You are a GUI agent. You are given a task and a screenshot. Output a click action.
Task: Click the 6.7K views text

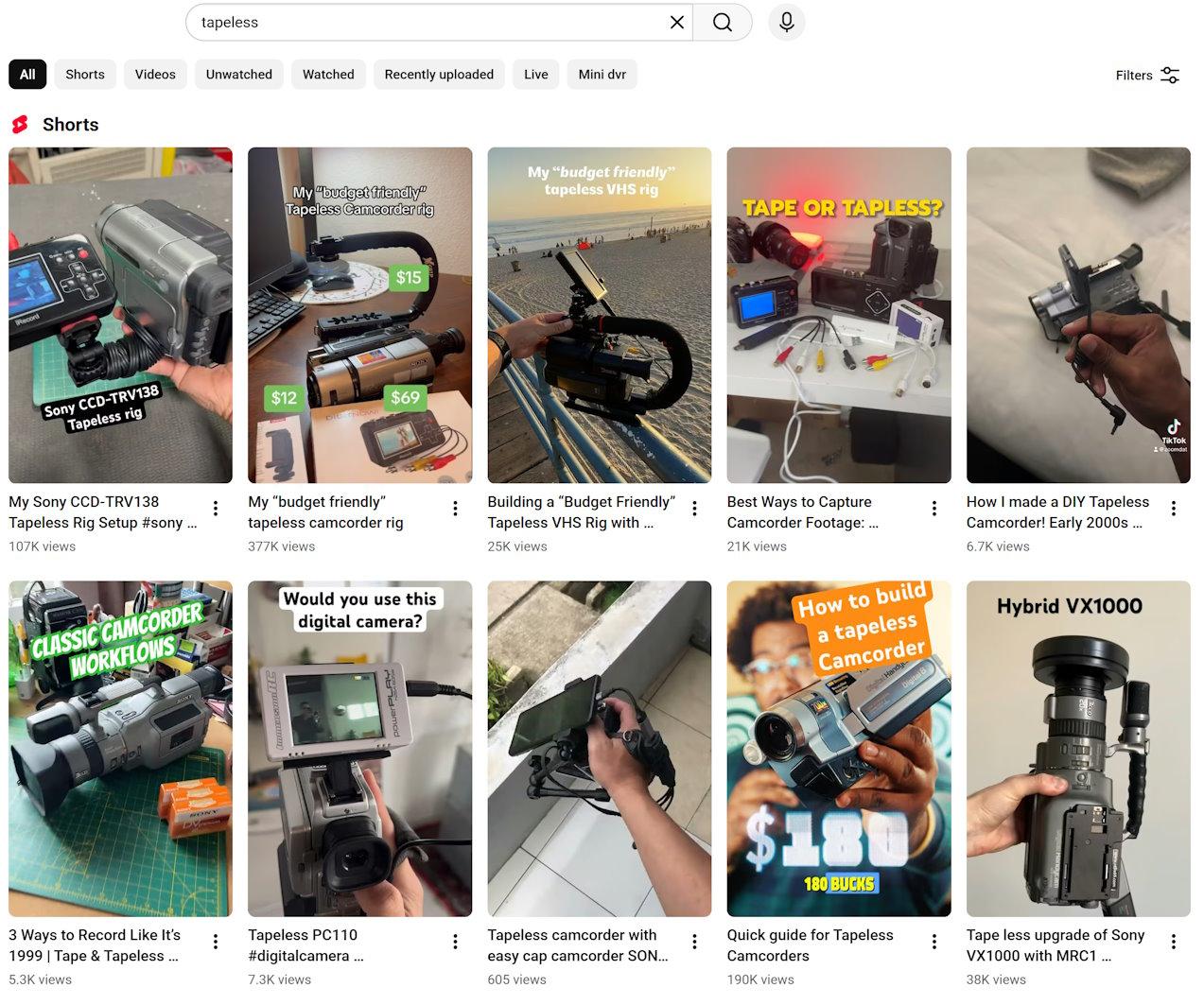[x=998, y=546]
